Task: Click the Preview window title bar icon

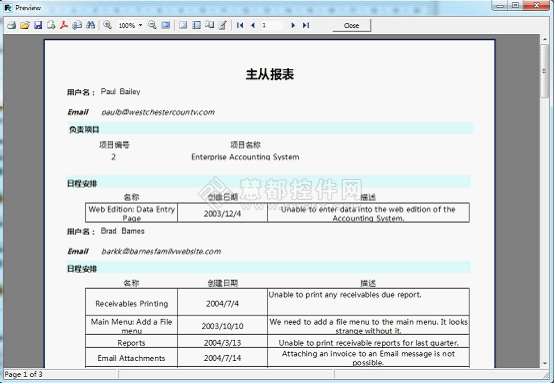Action: 8,7
